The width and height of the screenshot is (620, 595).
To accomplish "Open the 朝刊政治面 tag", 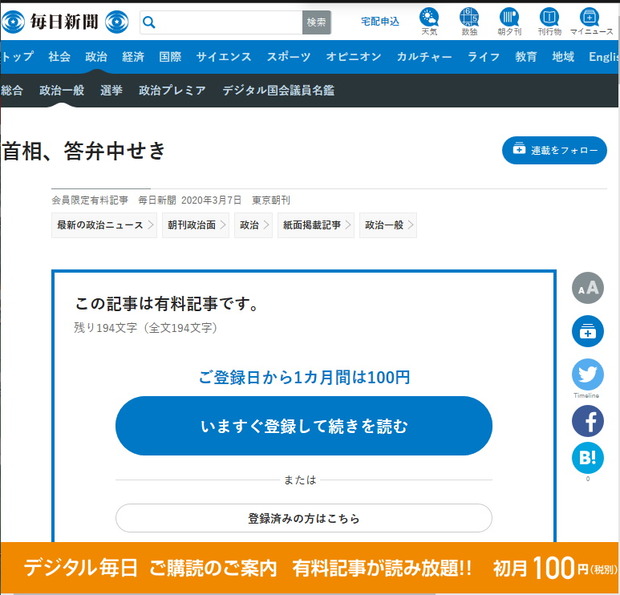I will pyautogui.click(x=196, y=225).
